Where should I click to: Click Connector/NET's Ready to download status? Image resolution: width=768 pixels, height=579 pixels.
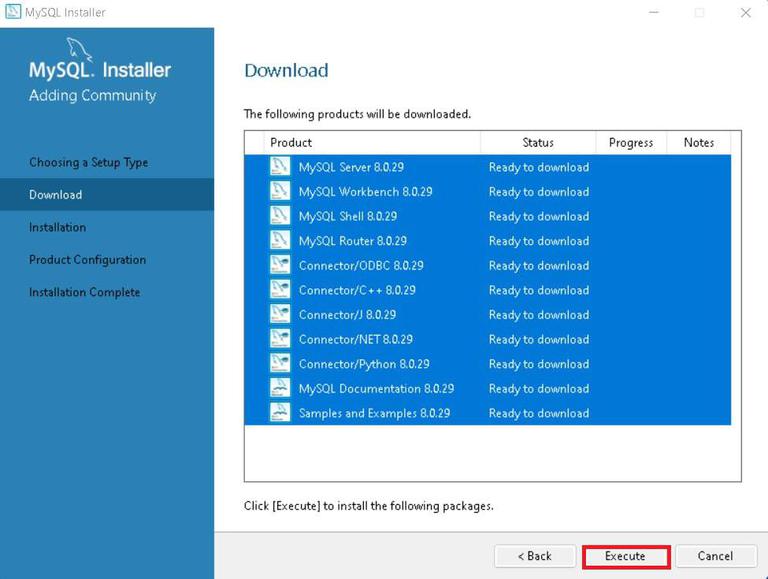539,339
